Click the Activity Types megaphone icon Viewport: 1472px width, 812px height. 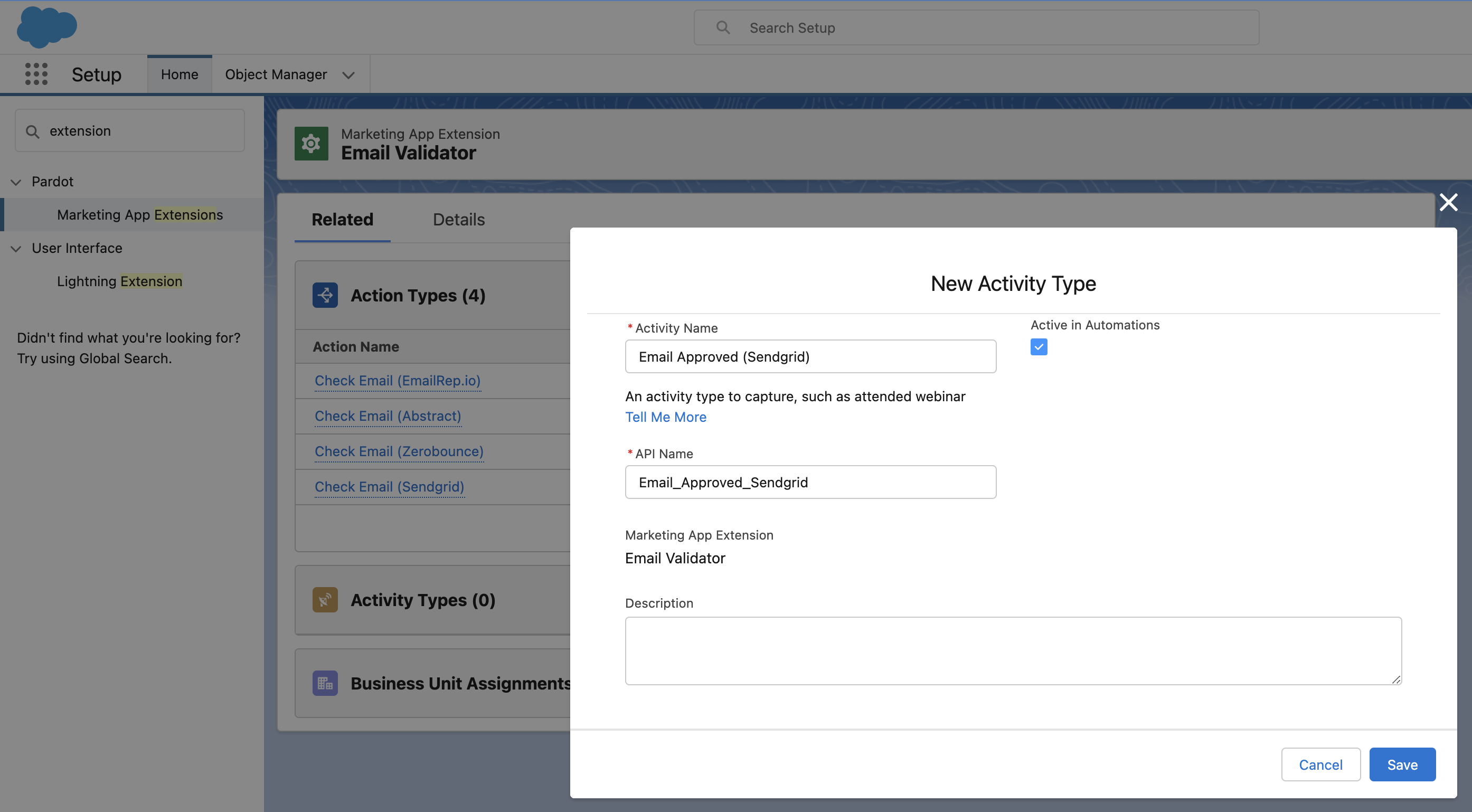[x=325, y=599]
